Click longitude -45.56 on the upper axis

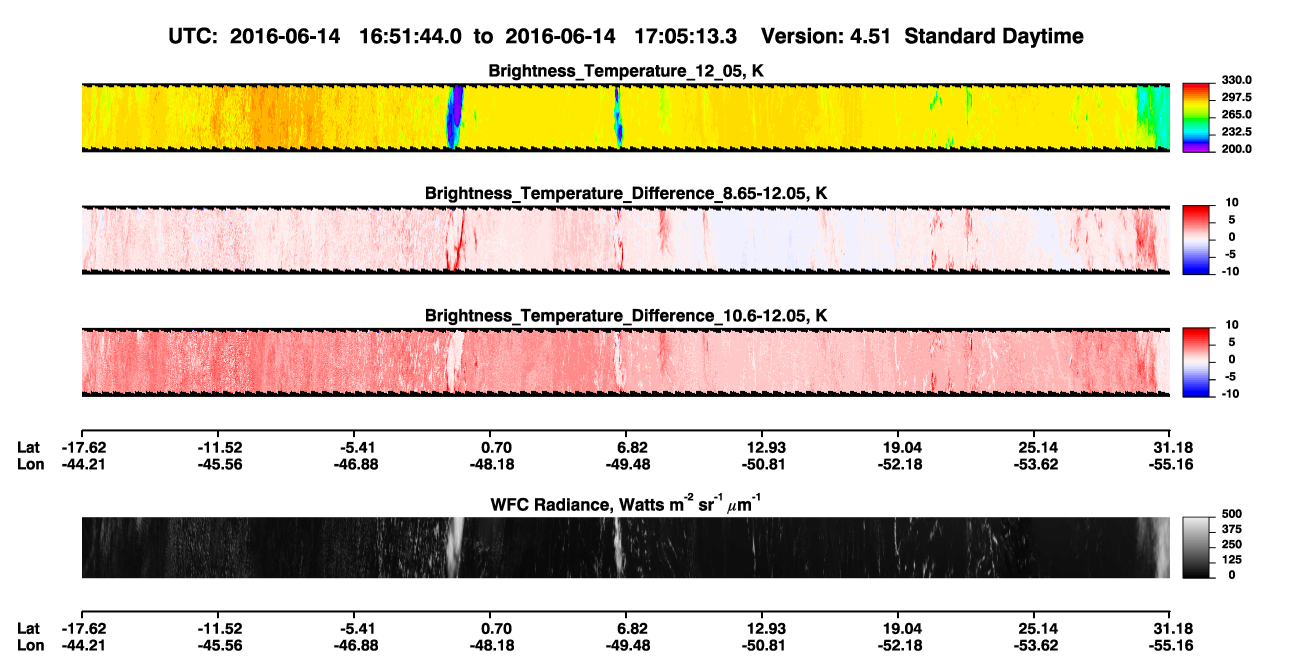pos(219,464)
